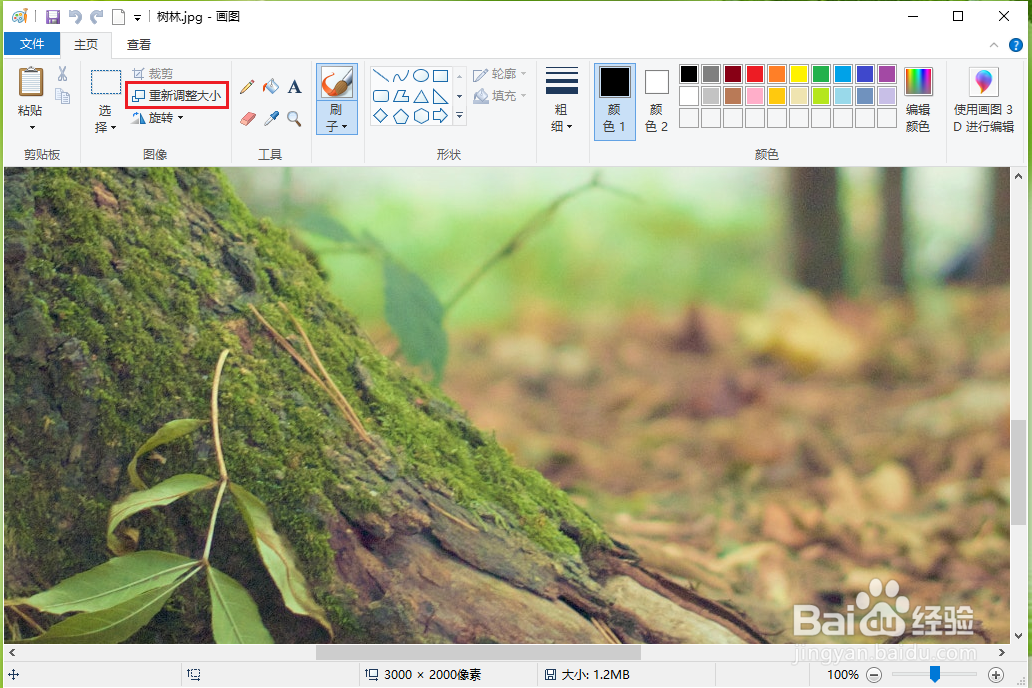Open the 旋转 rotate dropdown
This screenshot has width=1032, height=688.
coord(158,118)
